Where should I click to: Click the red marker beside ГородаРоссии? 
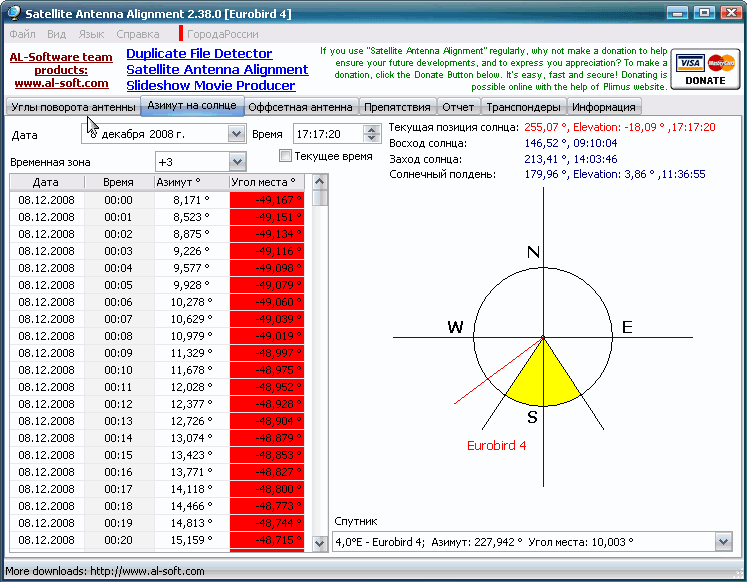click(x=181, y=33)
